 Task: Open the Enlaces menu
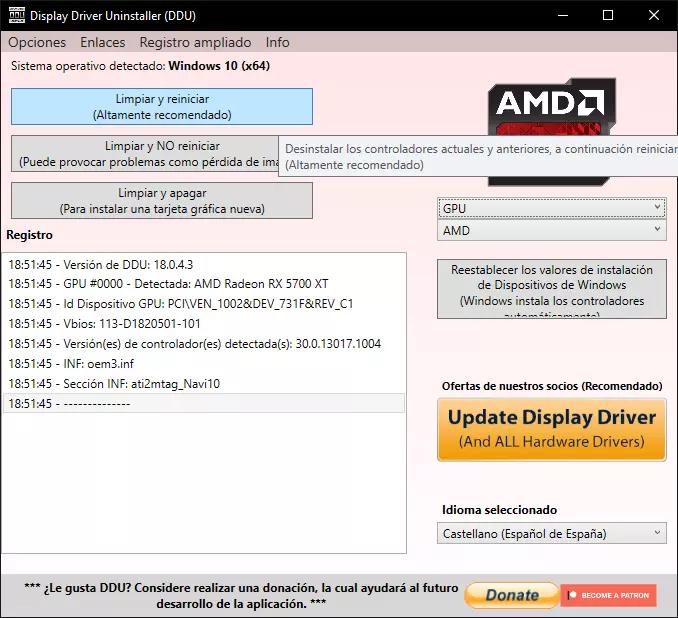coord(102,42)
